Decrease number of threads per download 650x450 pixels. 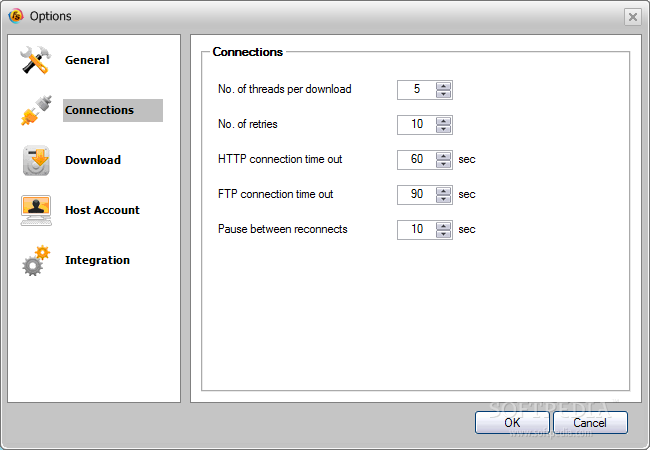pyautogui.click(x=444, y=94)
